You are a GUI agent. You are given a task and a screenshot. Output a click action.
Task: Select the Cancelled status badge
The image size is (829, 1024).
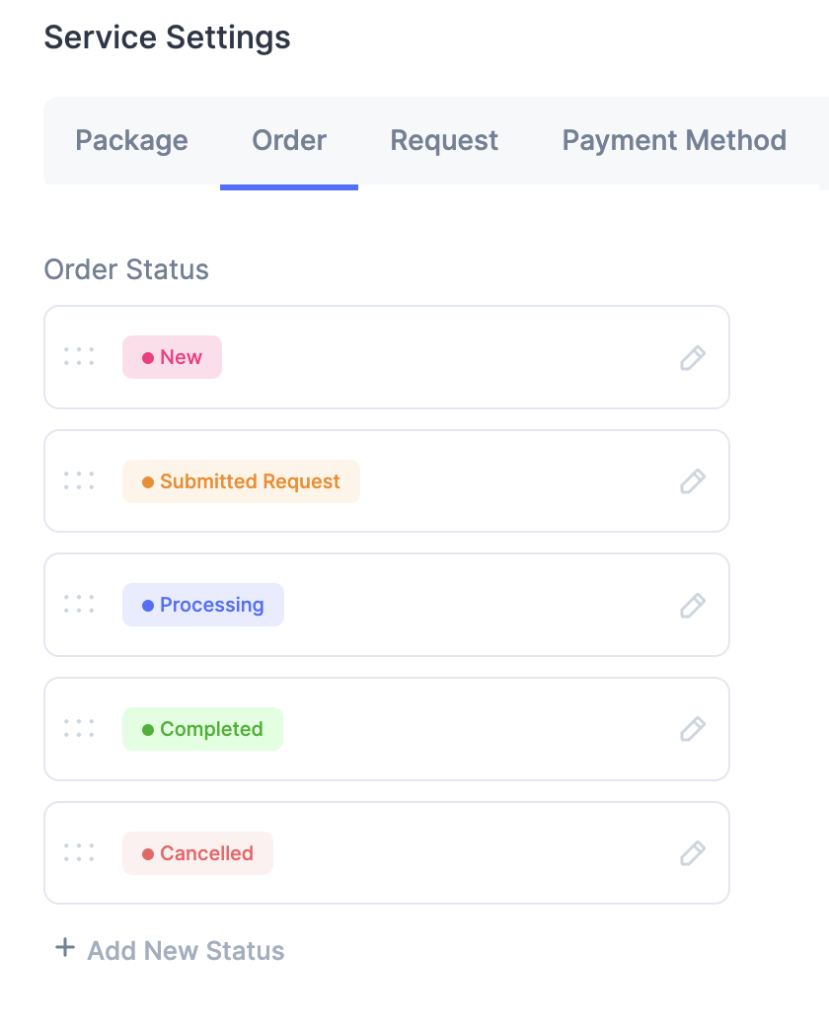point(197,852)
